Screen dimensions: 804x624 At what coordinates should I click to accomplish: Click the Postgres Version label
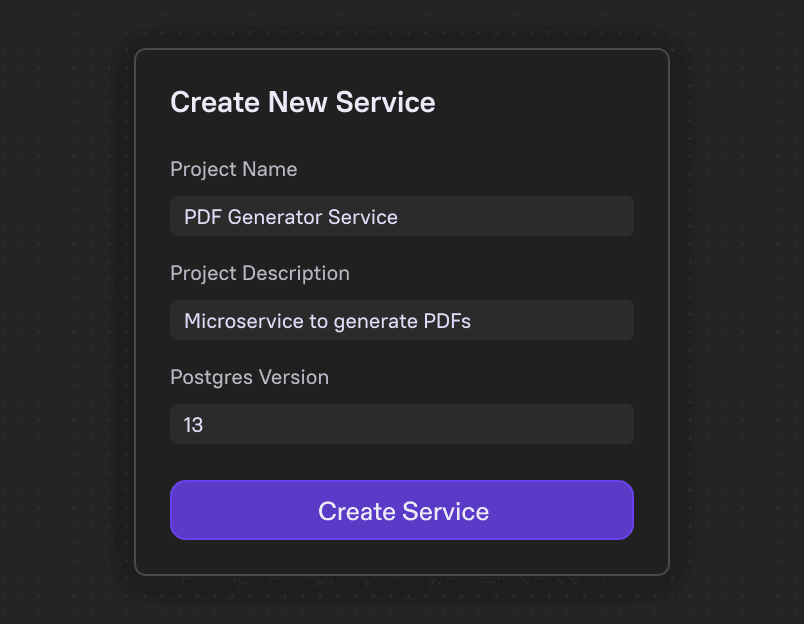[x=249, y=377]
